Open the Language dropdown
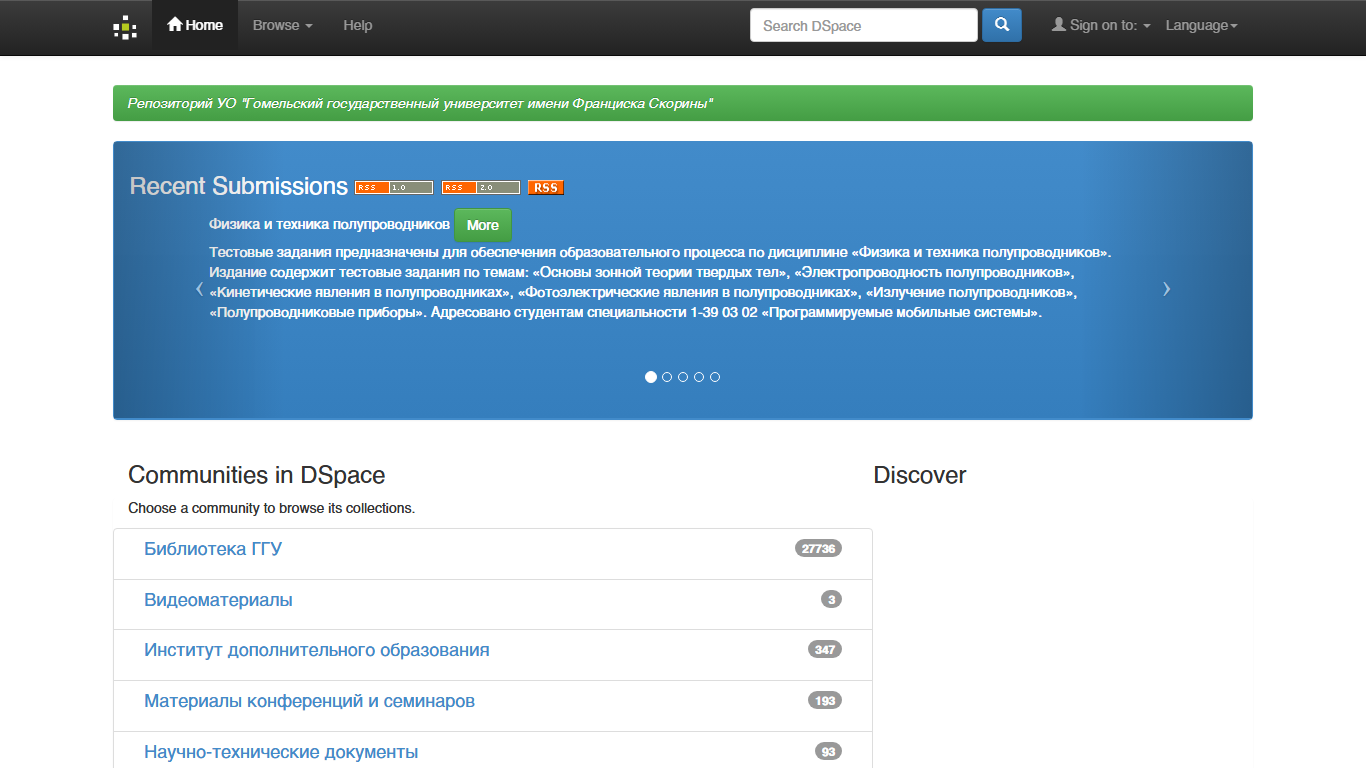 pyautogui.click(x=1202, y=25)
